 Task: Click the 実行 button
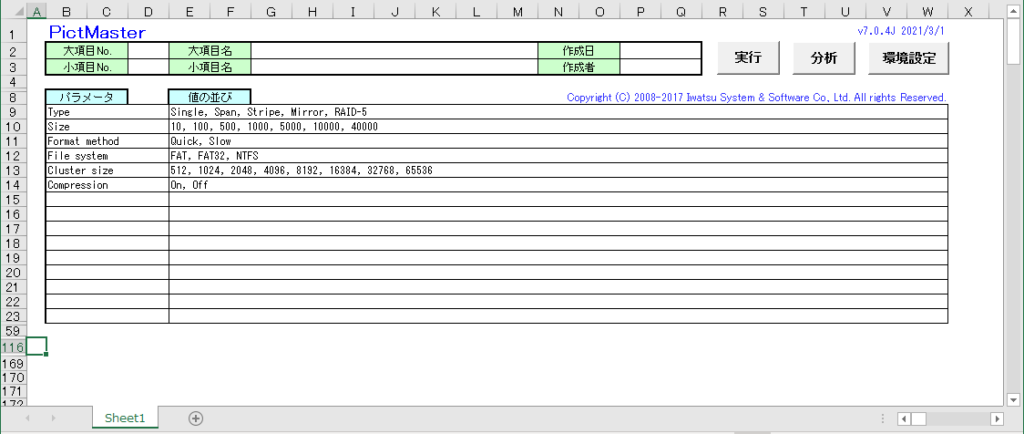(x=748, y=58)
